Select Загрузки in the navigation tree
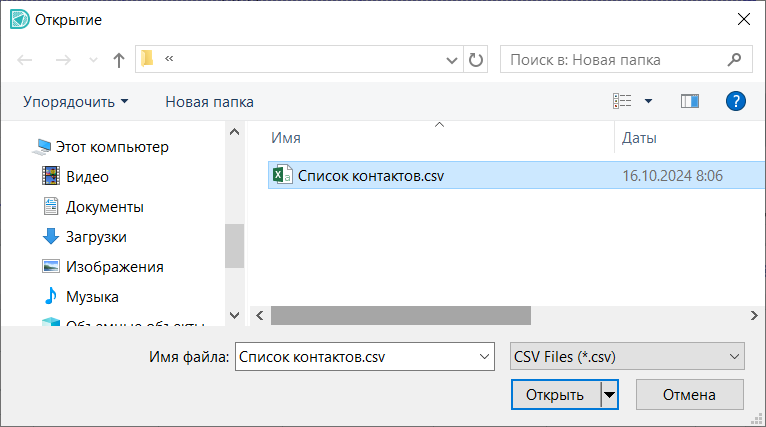Screen dimensions: 766x427 click(x=96, y=237)
